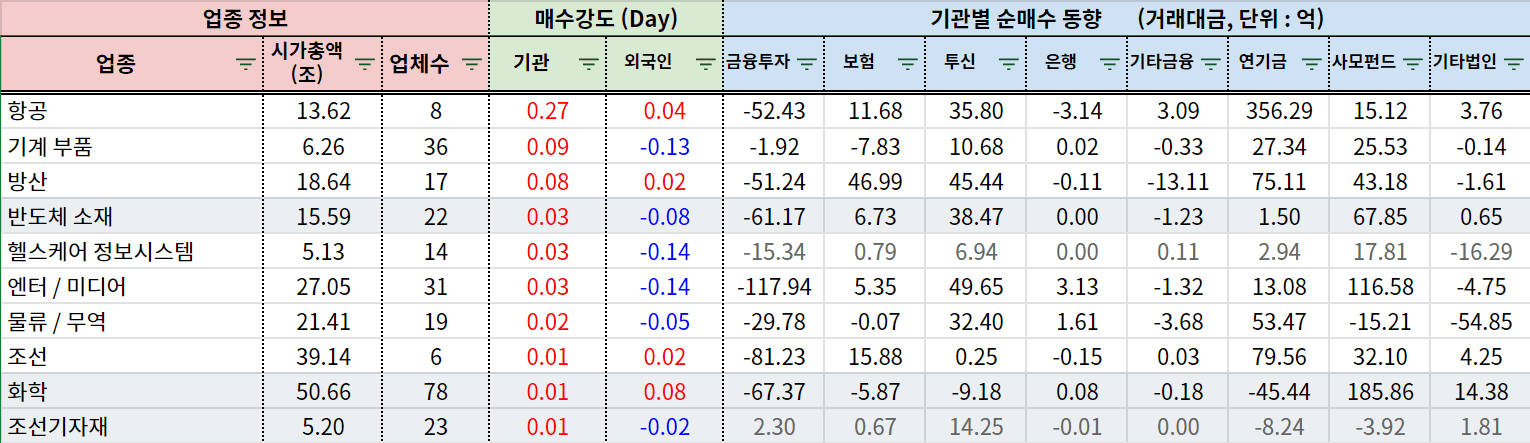Click the 연기금 column filter icon
Screen dimensions: 1530x443
[1310, 64]
